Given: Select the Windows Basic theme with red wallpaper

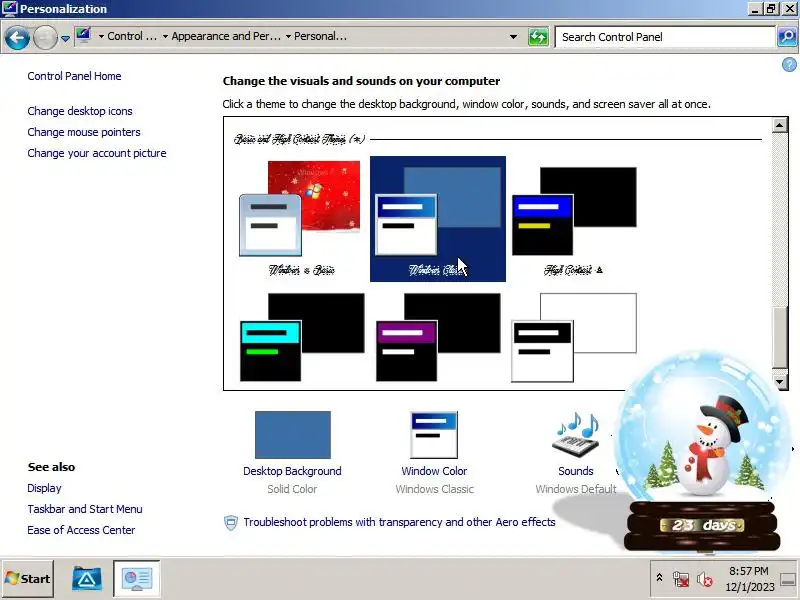Looking at the screenshot, I should click(x=302, y=219).
